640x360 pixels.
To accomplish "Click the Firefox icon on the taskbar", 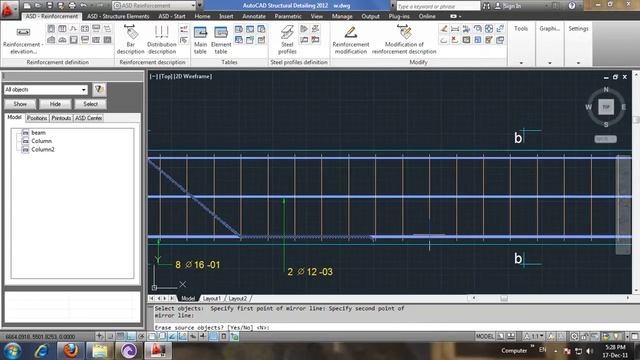I will [71, 350].
